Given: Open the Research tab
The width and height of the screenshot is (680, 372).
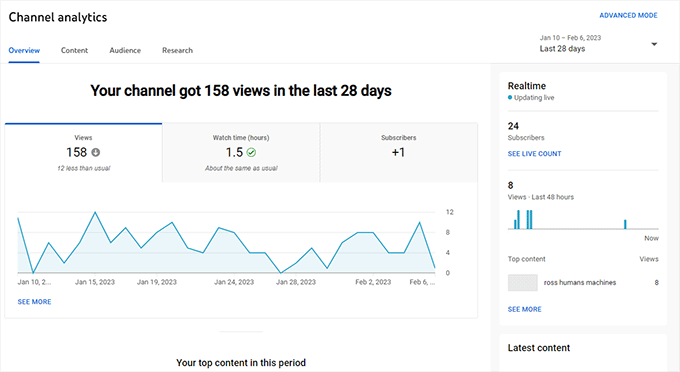Looking at the screenshot, I should pos(177,50).
